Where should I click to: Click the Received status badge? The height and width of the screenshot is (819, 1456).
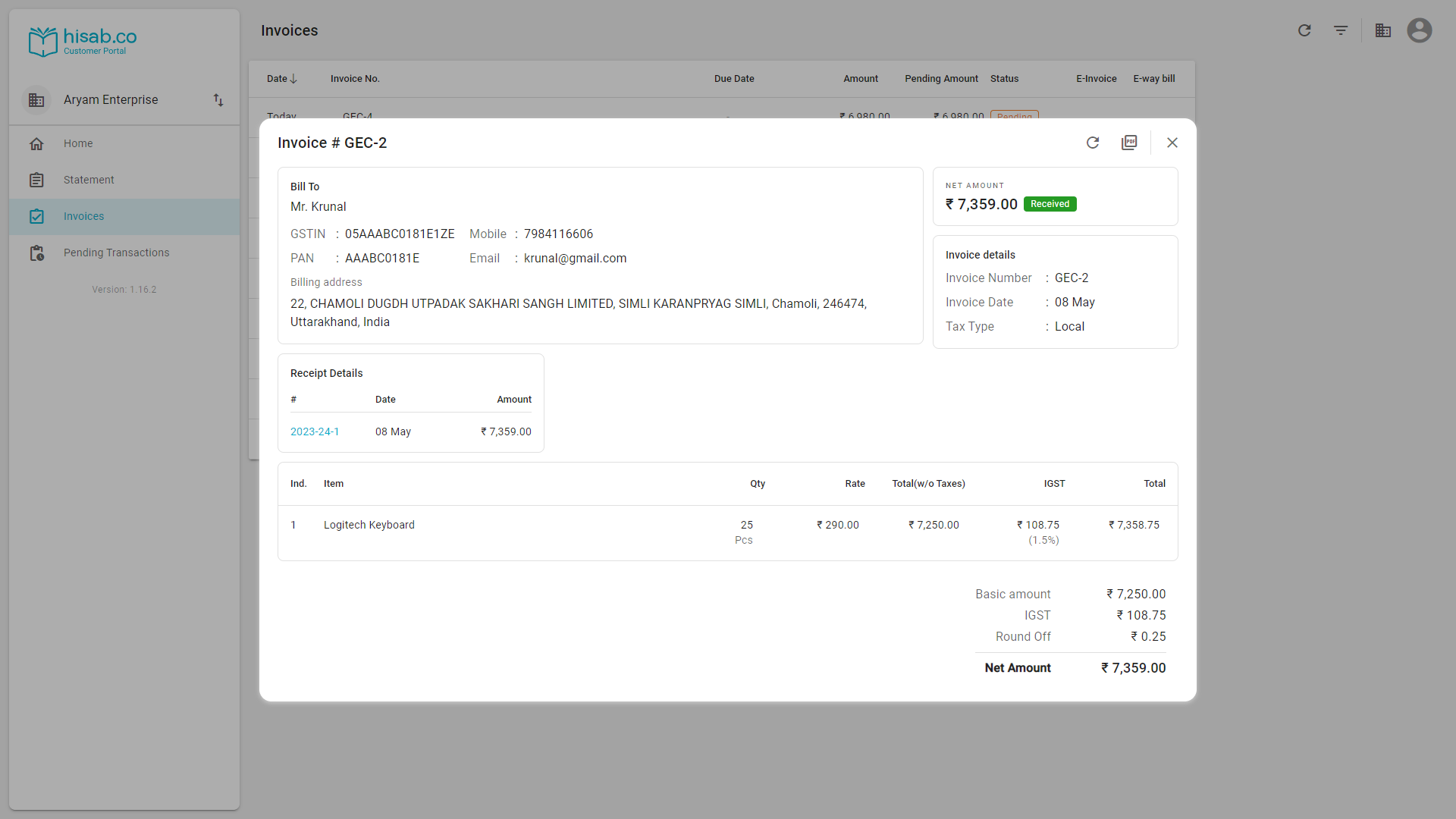tap(1050, 203)
